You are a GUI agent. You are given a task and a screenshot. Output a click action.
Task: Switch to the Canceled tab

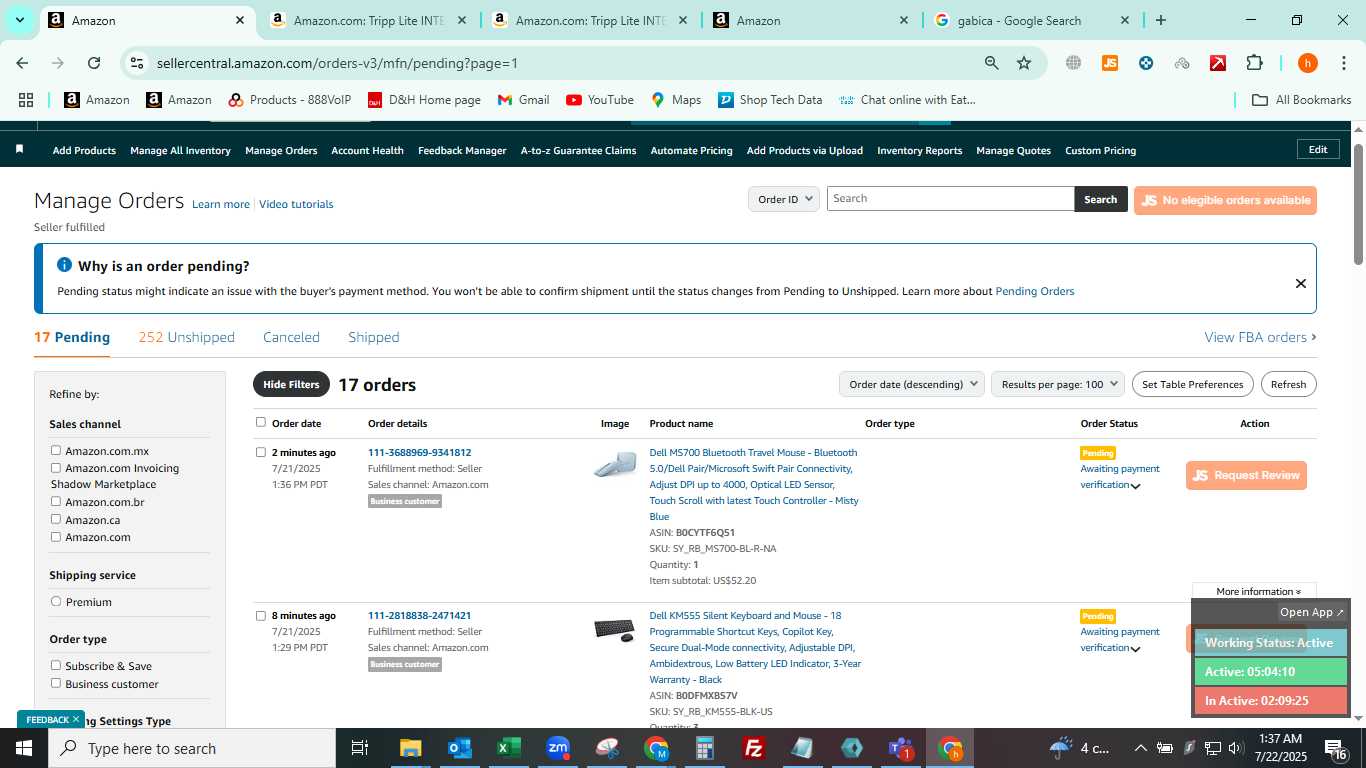291,337
